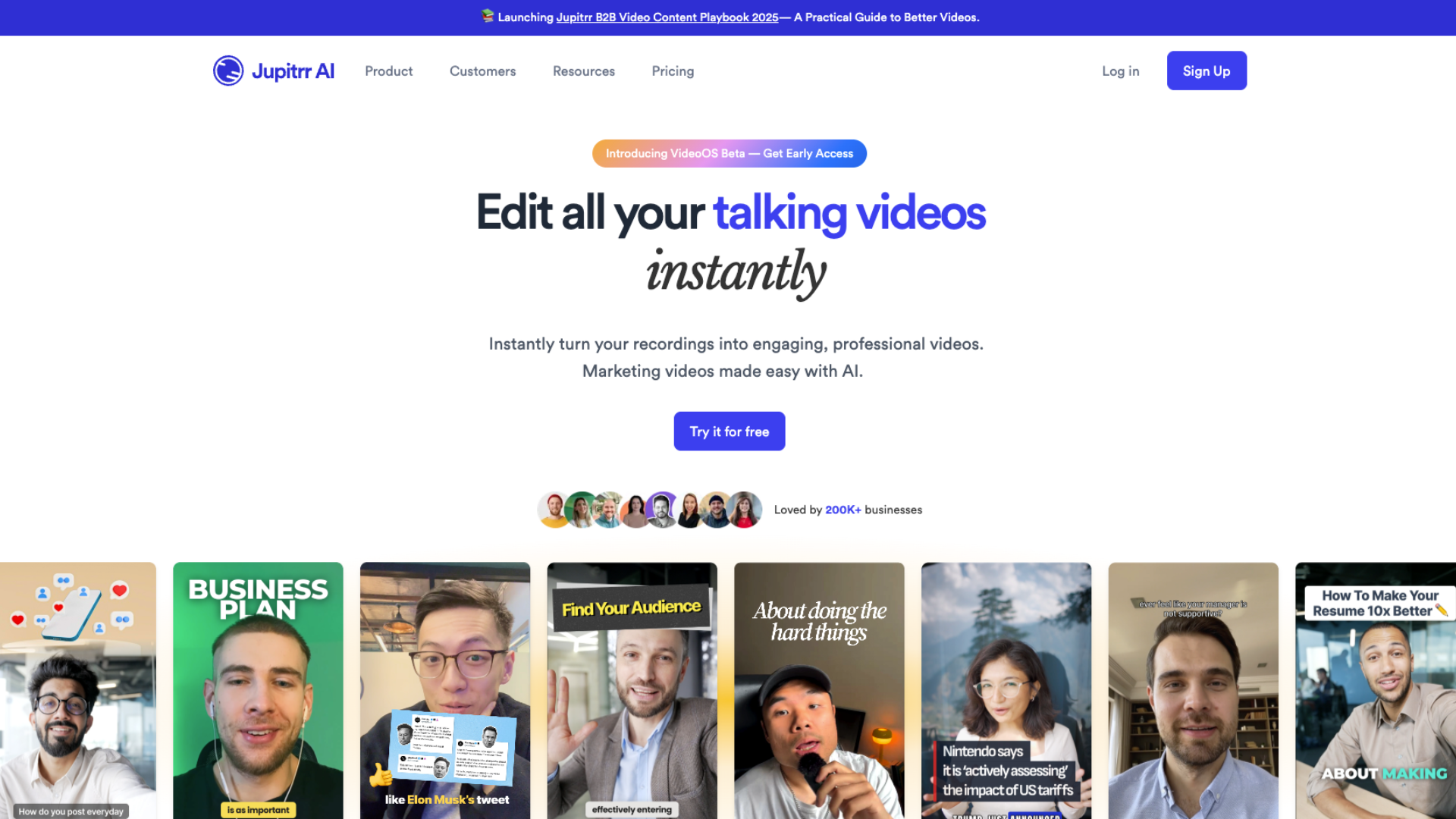1456x819 pixels.
Task: Click the books emoji in the top banner
Action: click(486, 17)
